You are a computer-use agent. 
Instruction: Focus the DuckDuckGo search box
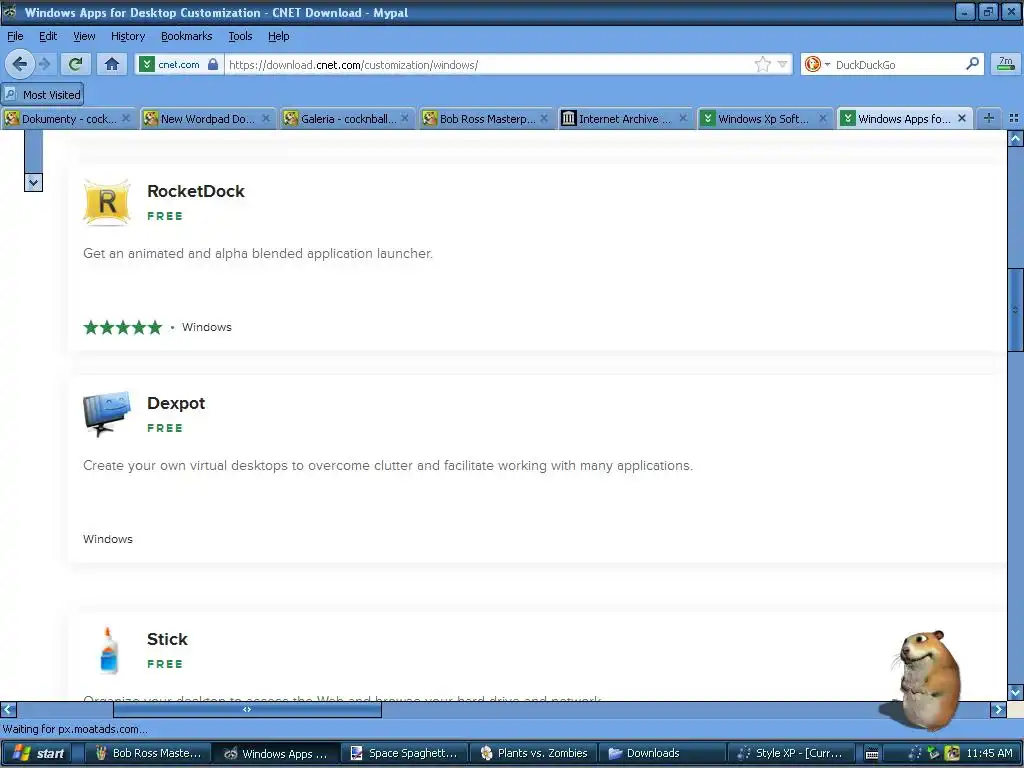[x=898, y=64]
